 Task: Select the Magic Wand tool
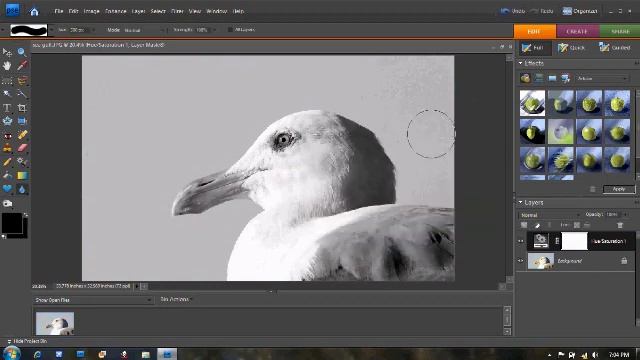click(7, 94)
